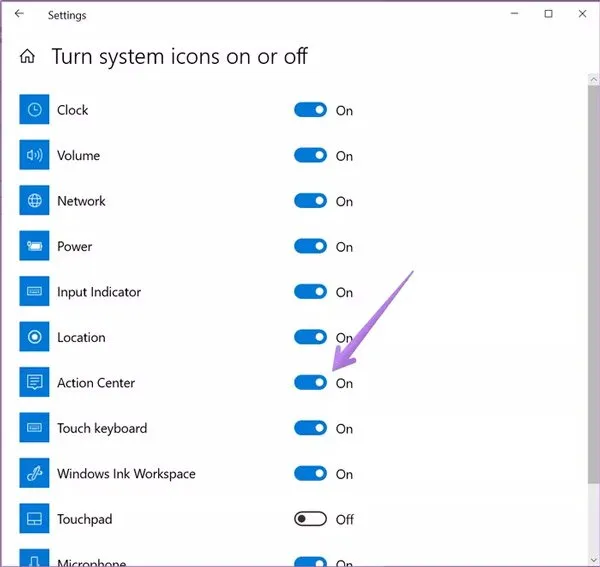Maximize the Settings window
Image resolution: width=600 pixels, height=567 pixels.
pyautogui.click(x=548, y=14)
